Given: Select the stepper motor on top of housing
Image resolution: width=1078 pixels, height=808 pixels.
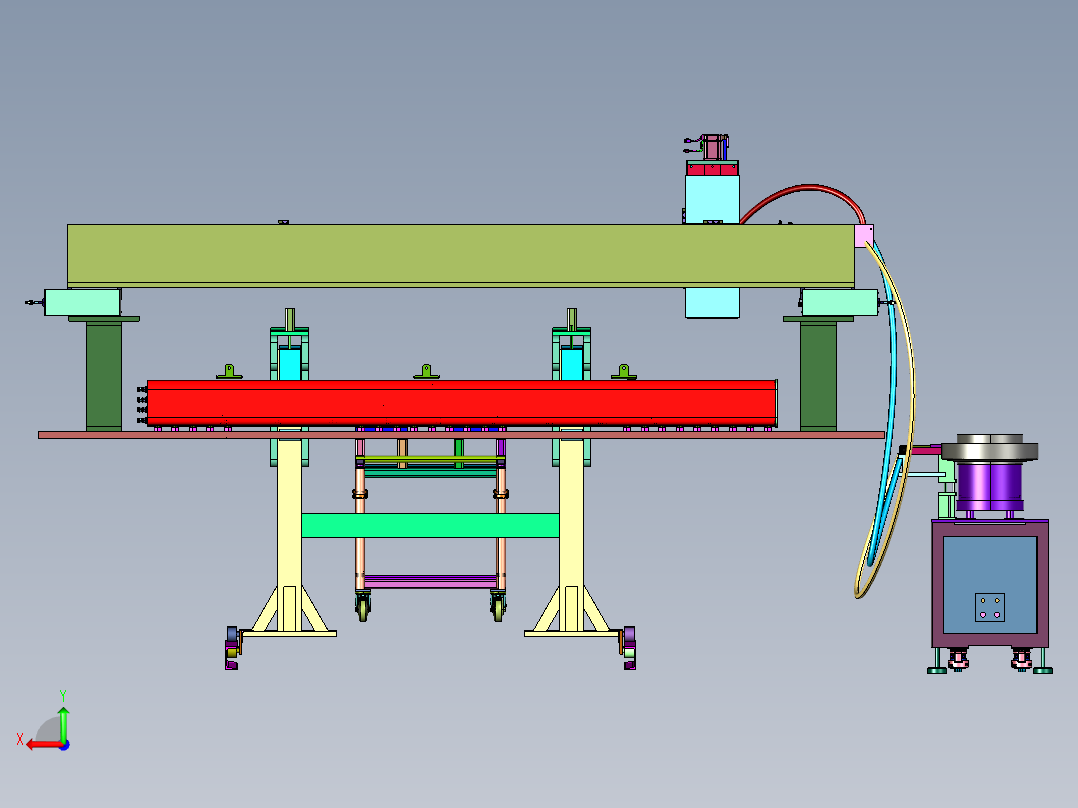Looking at the screenshot, I should (x=712, y=147).
